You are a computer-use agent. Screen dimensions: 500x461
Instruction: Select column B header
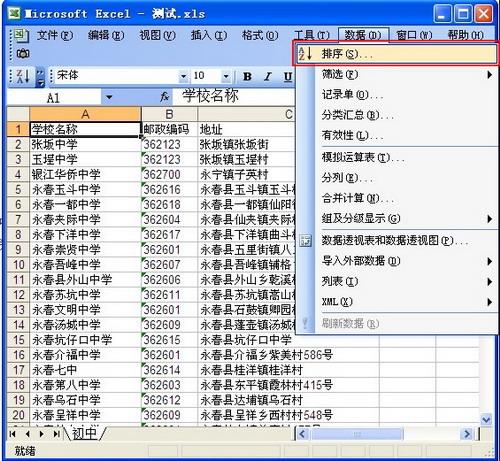(169, 114)
